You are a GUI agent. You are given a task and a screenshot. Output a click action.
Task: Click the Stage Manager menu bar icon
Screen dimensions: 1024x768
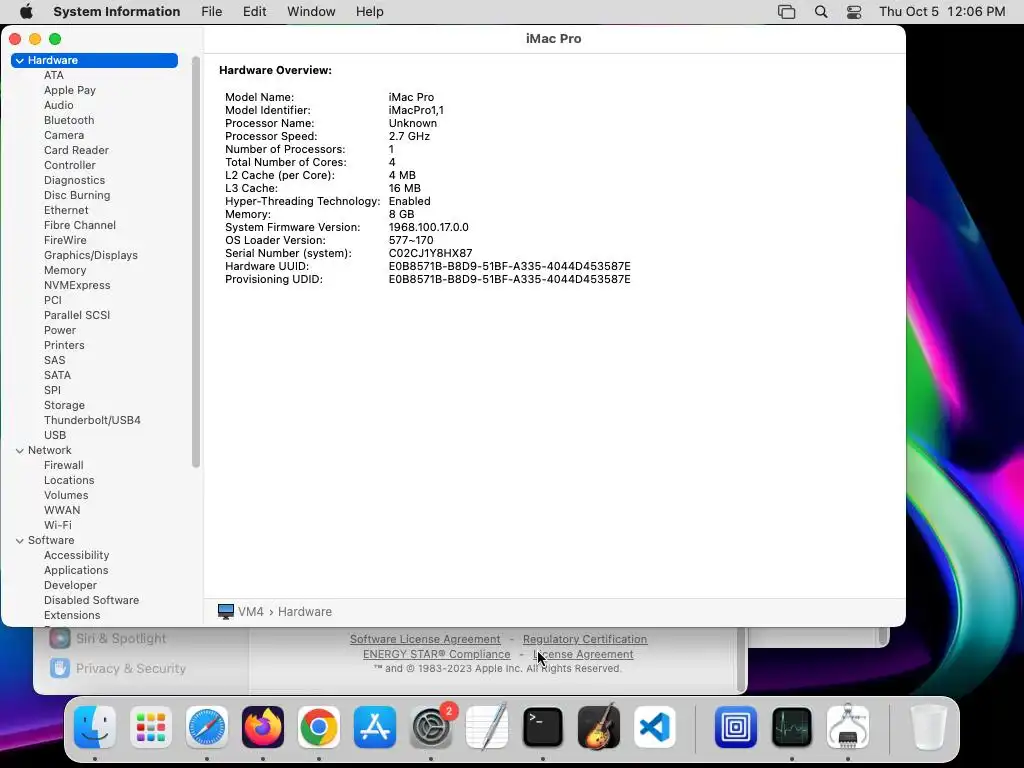787,12
